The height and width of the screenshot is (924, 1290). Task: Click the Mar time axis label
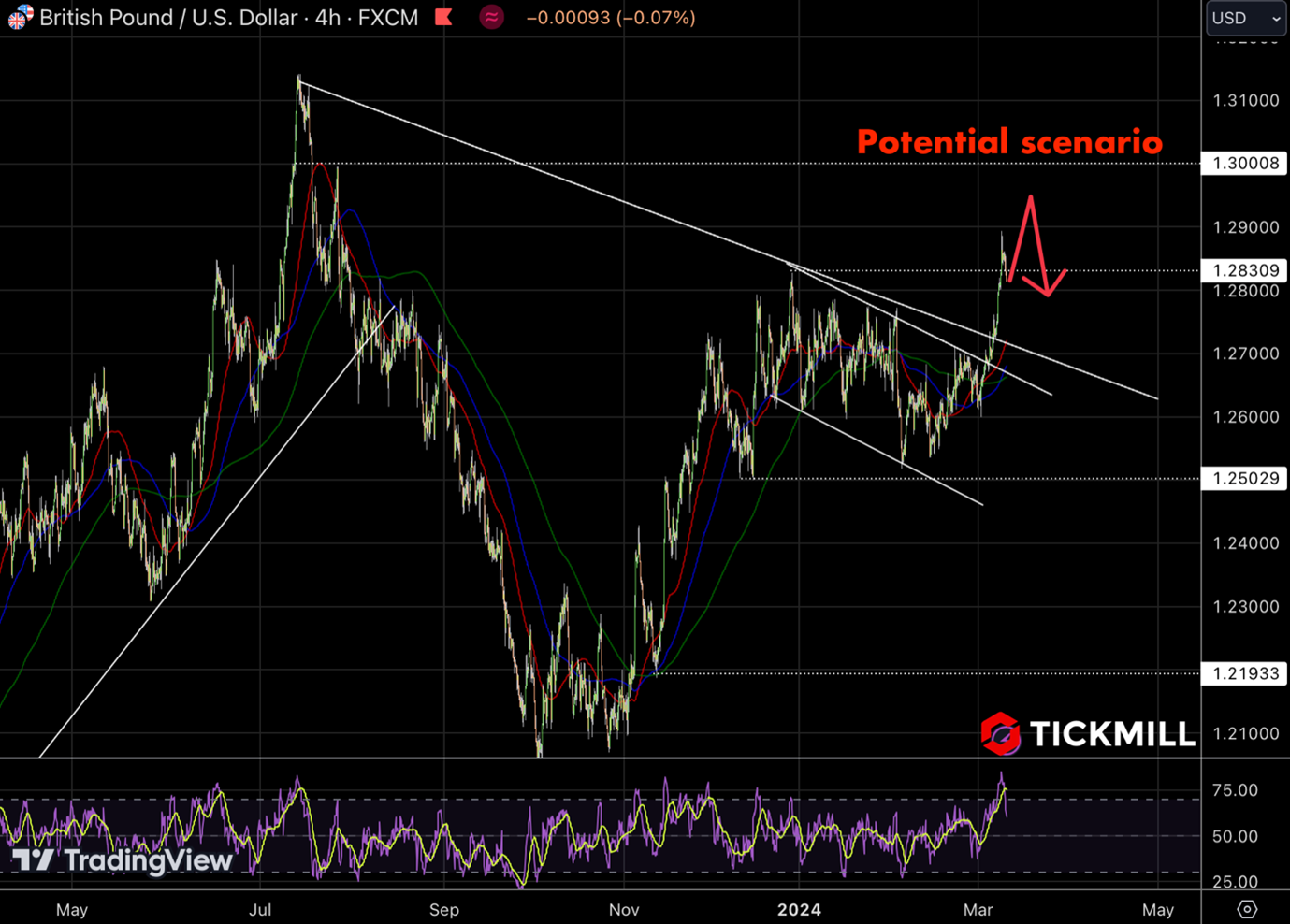click(x=978, y=909)
